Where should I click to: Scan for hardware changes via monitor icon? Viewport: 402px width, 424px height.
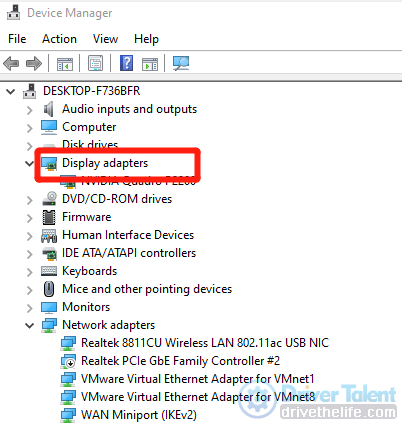point(181,63)
